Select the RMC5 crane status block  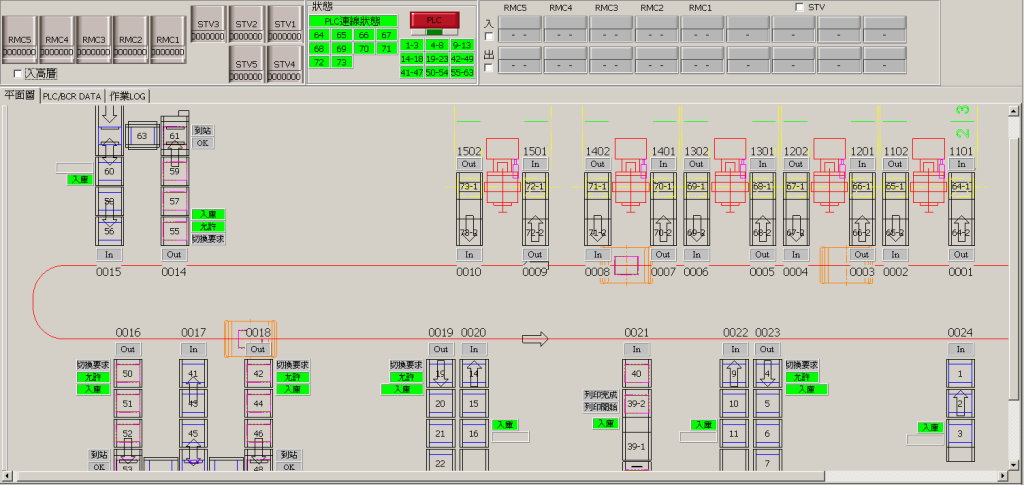tap(20, 40)
